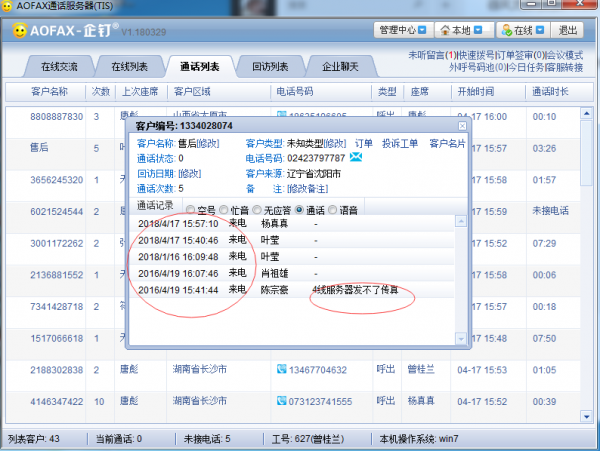Open the 在线 status dropdown arrow
600x451 pixels.
click(x=540, y=30)
